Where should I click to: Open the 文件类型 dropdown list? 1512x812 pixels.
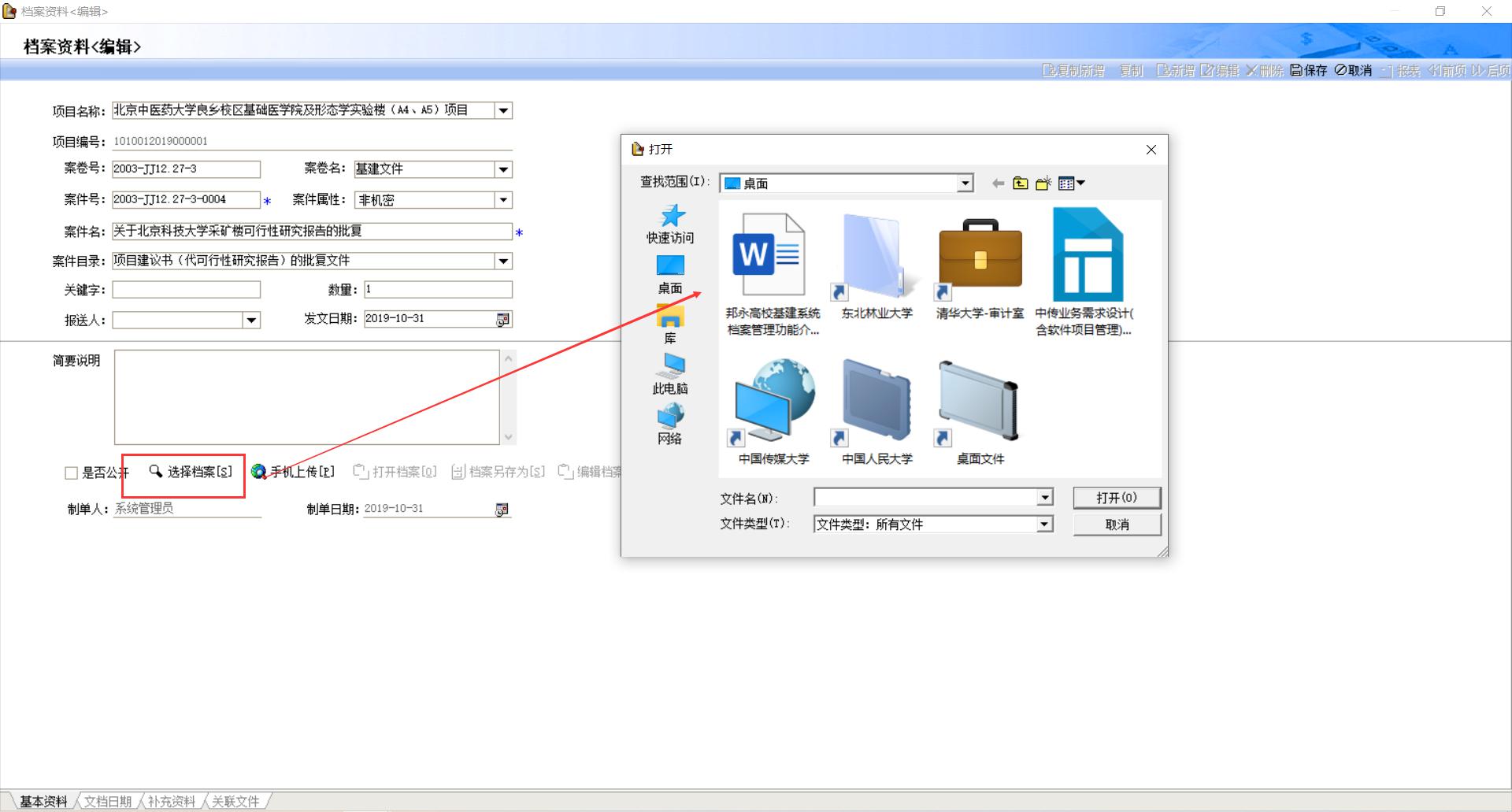click(x=1044, y=525)
